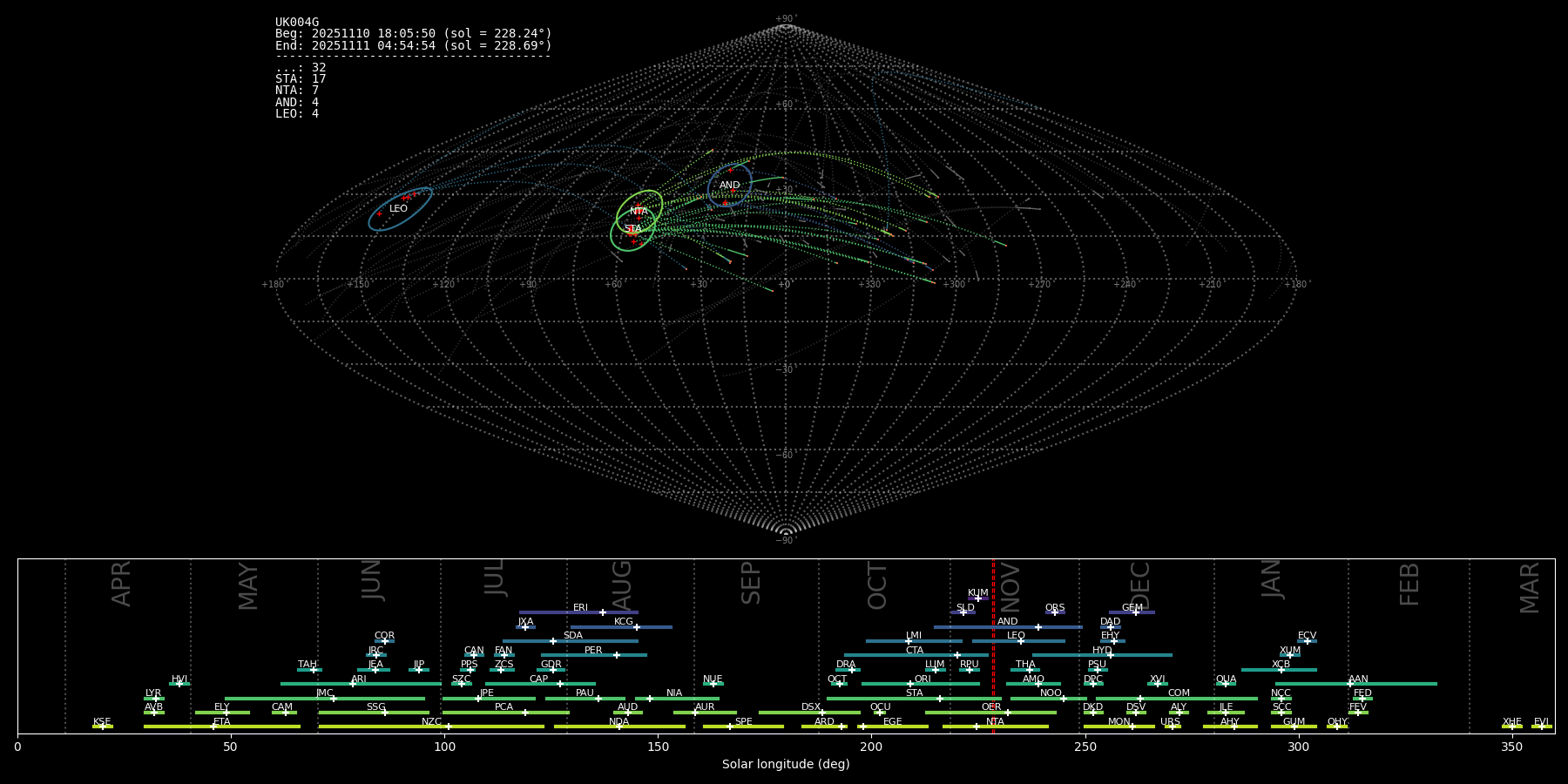The image size is (1568, 784).
Task: Click the CAP shower label in timeline
Action: tap(538, 679)
